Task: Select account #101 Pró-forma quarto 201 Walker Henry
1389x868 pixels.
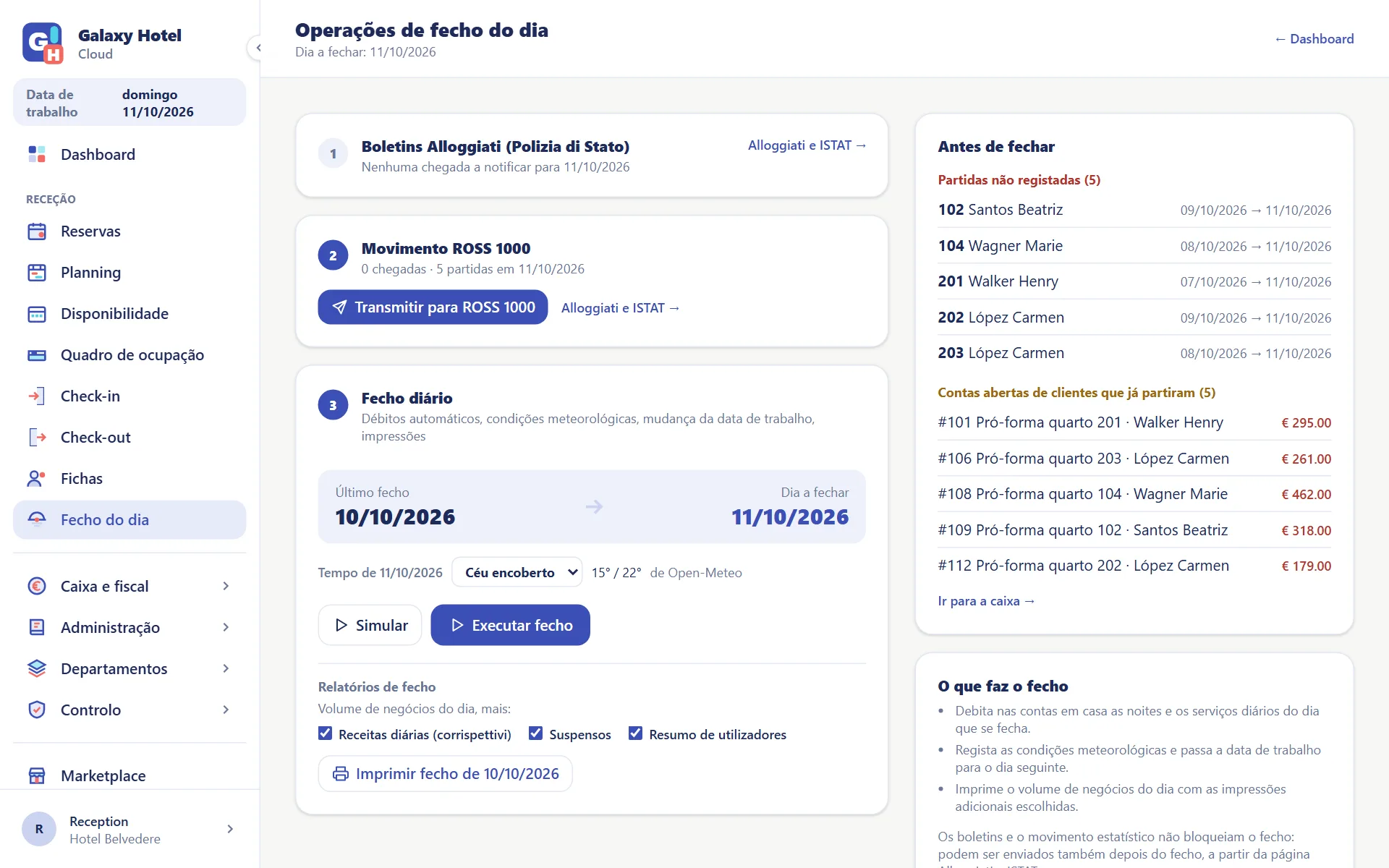Action: click(x=1134, y=422)
